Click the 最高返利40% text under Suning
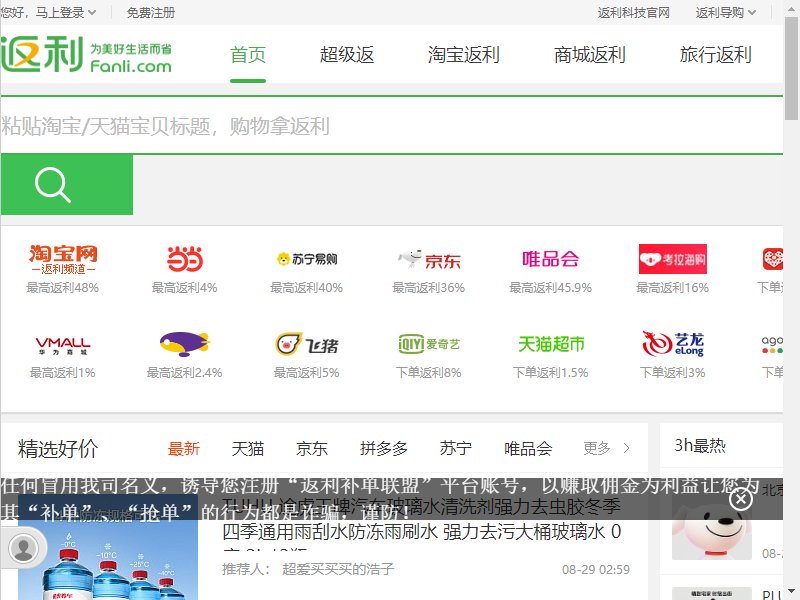 tap(307, 288)
